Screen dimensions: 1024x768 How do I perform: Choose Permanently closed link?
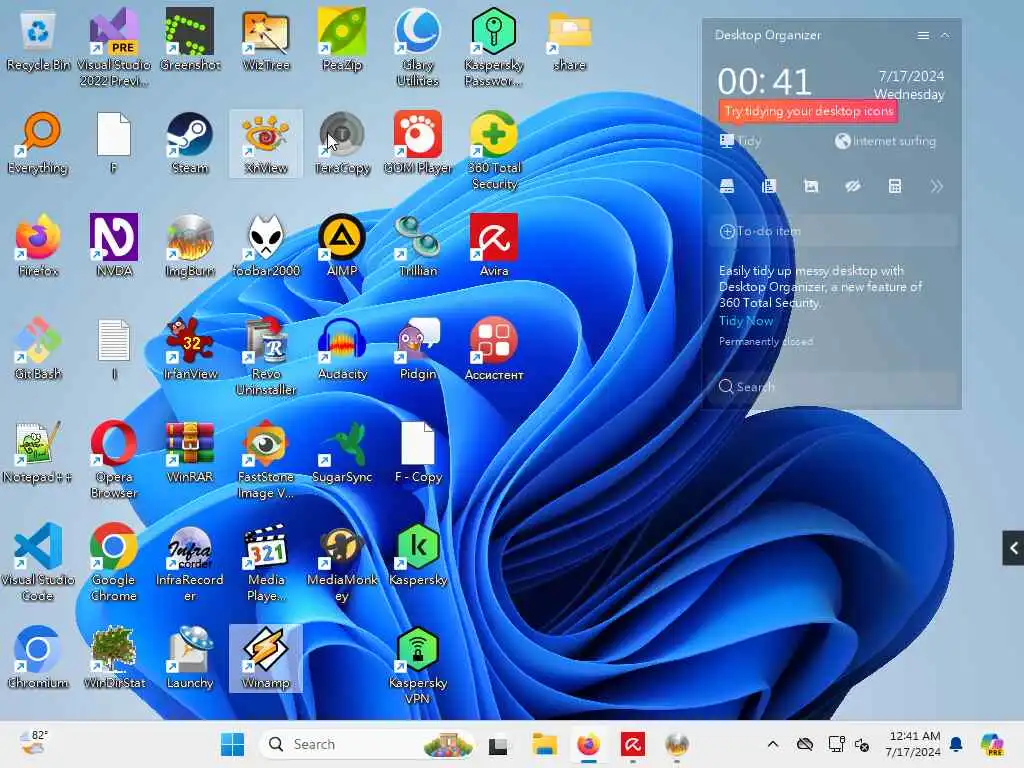[765, 342]
